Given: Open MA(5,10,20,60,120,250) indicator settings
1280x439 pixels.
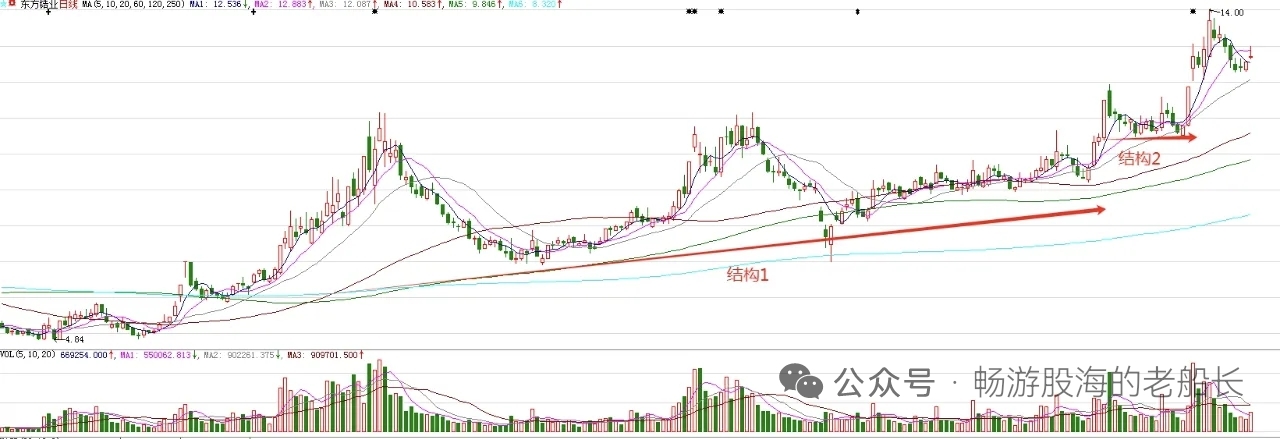Looking at the screenshot, I should point(133,5).
